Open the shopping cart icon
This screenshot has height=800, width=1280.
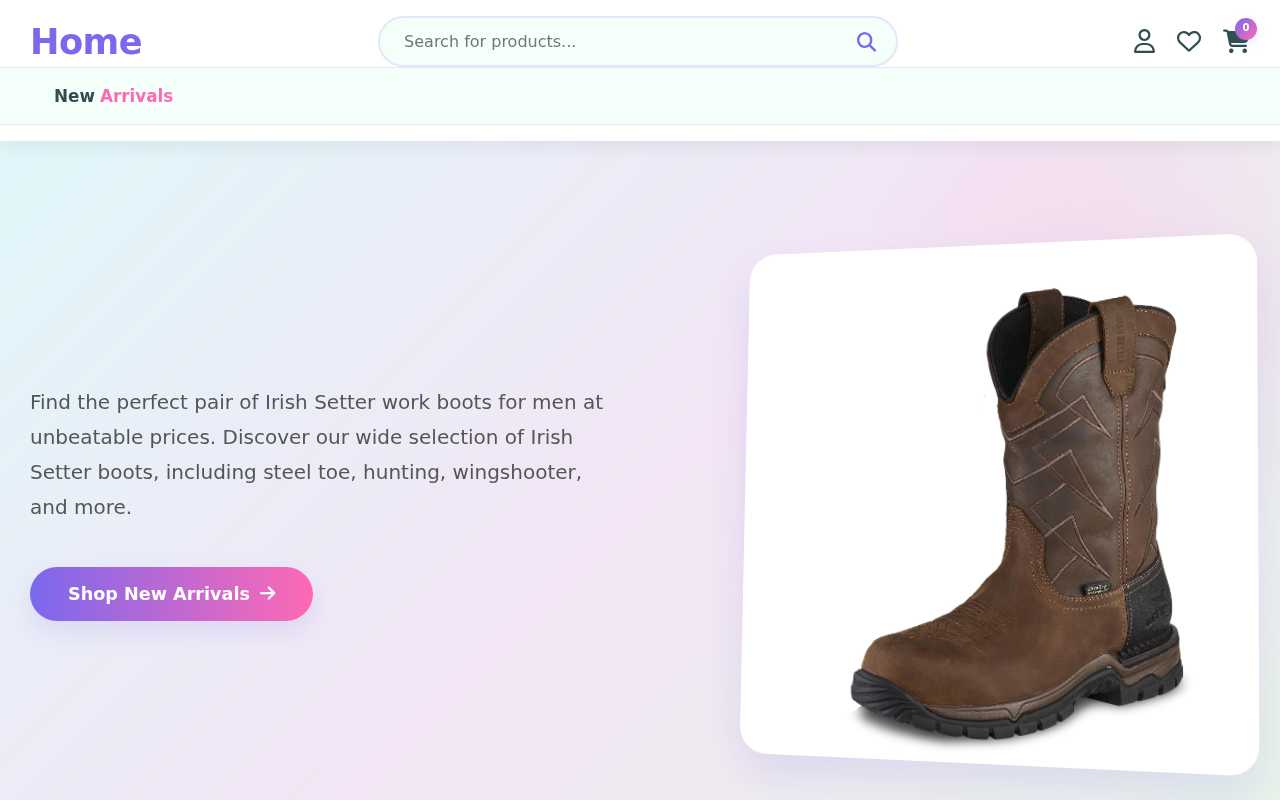tap(1236, 41)
